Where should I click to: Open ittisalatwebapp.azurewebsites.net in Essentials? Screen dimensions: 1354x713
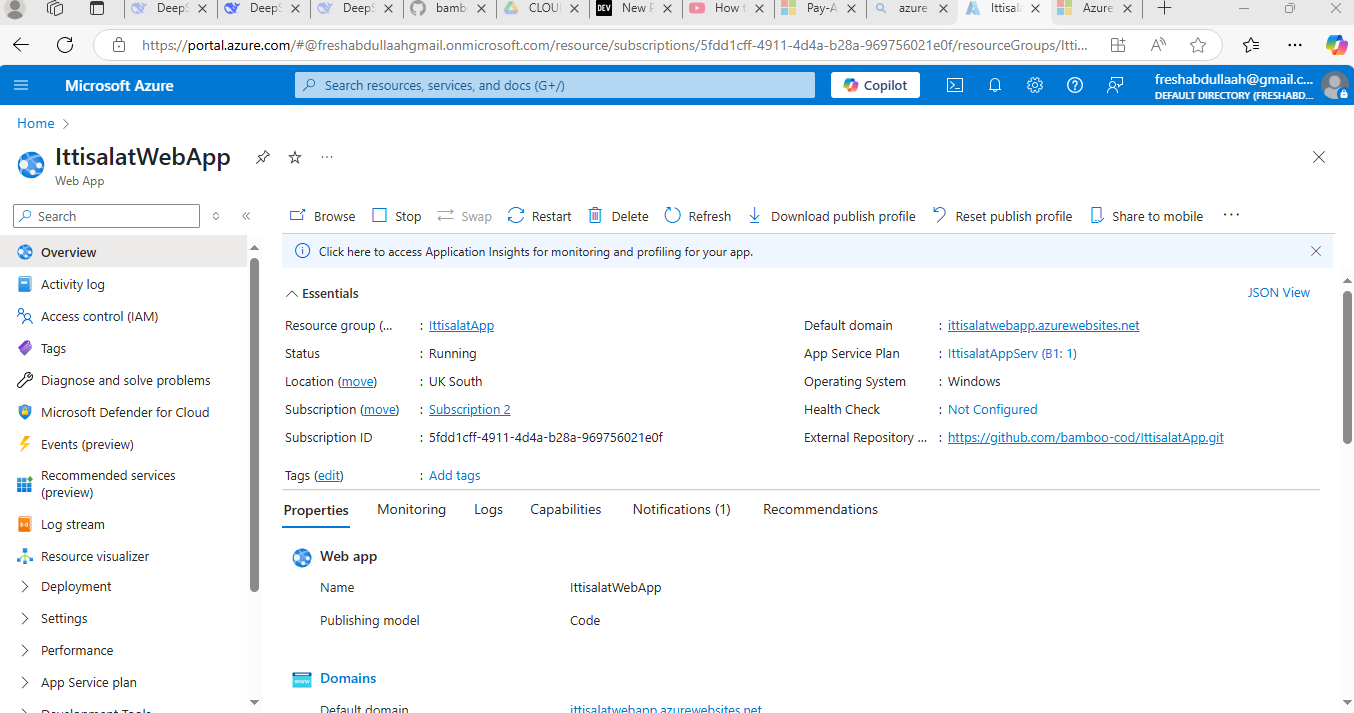1043,326
